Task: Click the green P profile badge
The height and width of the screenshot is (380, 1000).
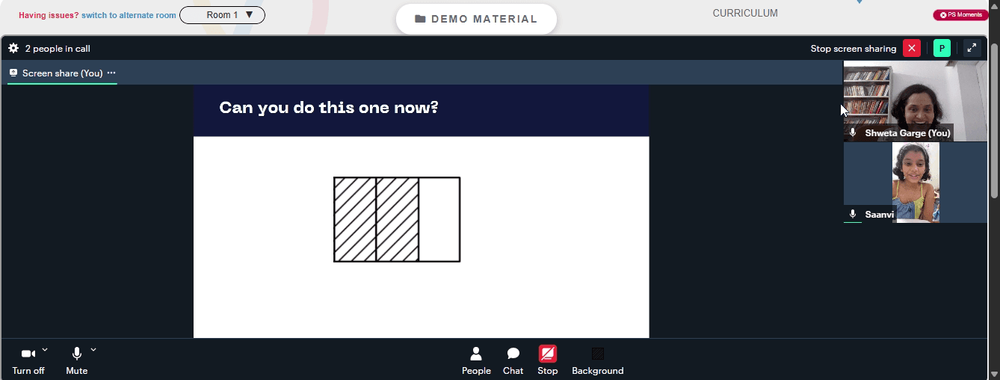Action: [x=941, y=48]
